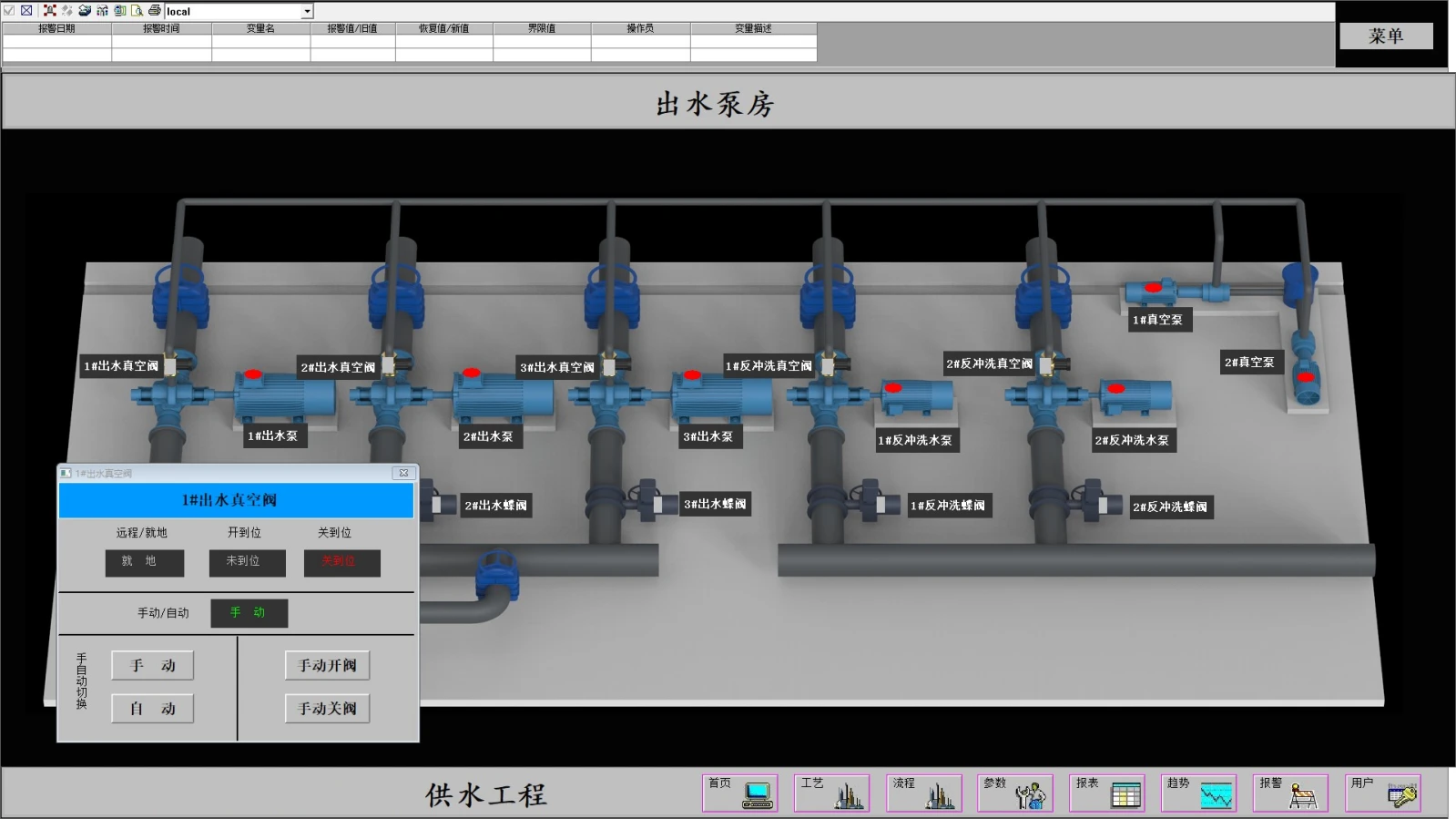The image size is (1456, 819).
Task: Open the 工艺 process navigation tab
Action: coord(831,793)
